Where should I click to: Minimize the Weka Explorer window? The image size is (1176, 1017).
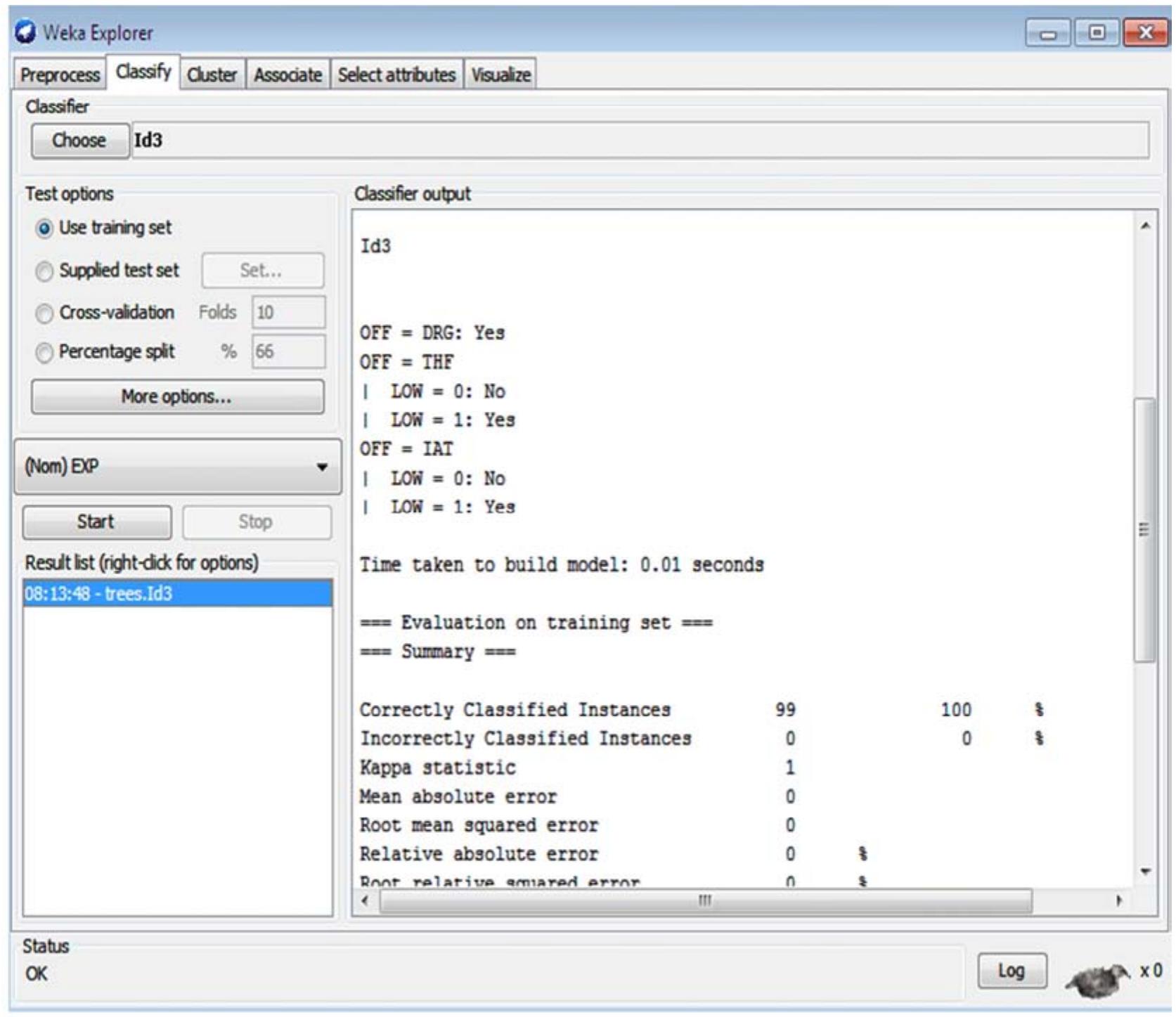click(x=1048, y=33)
